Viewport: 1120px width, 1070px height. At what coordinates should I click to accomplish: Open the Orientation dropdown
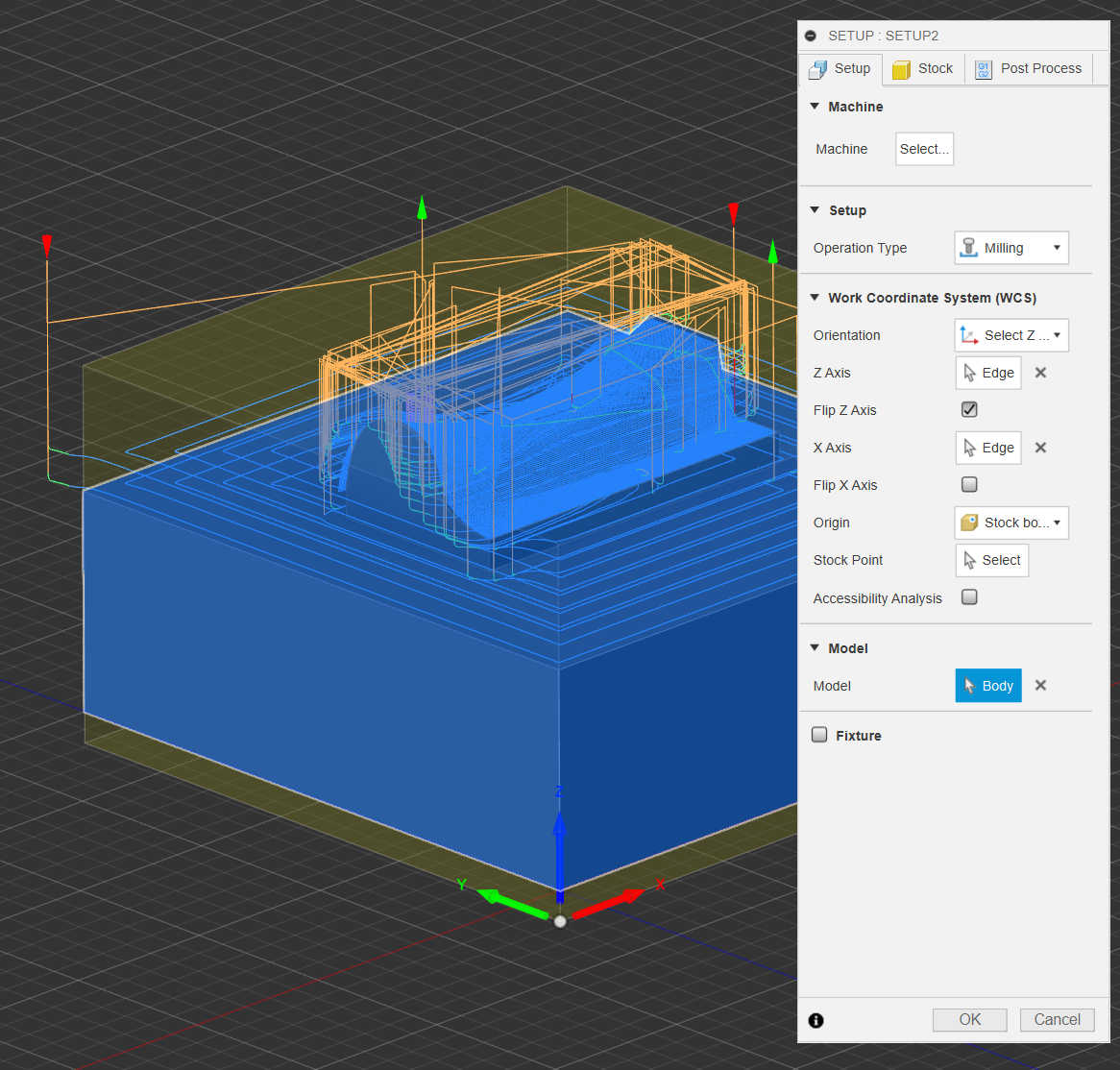click(1010, 335)
